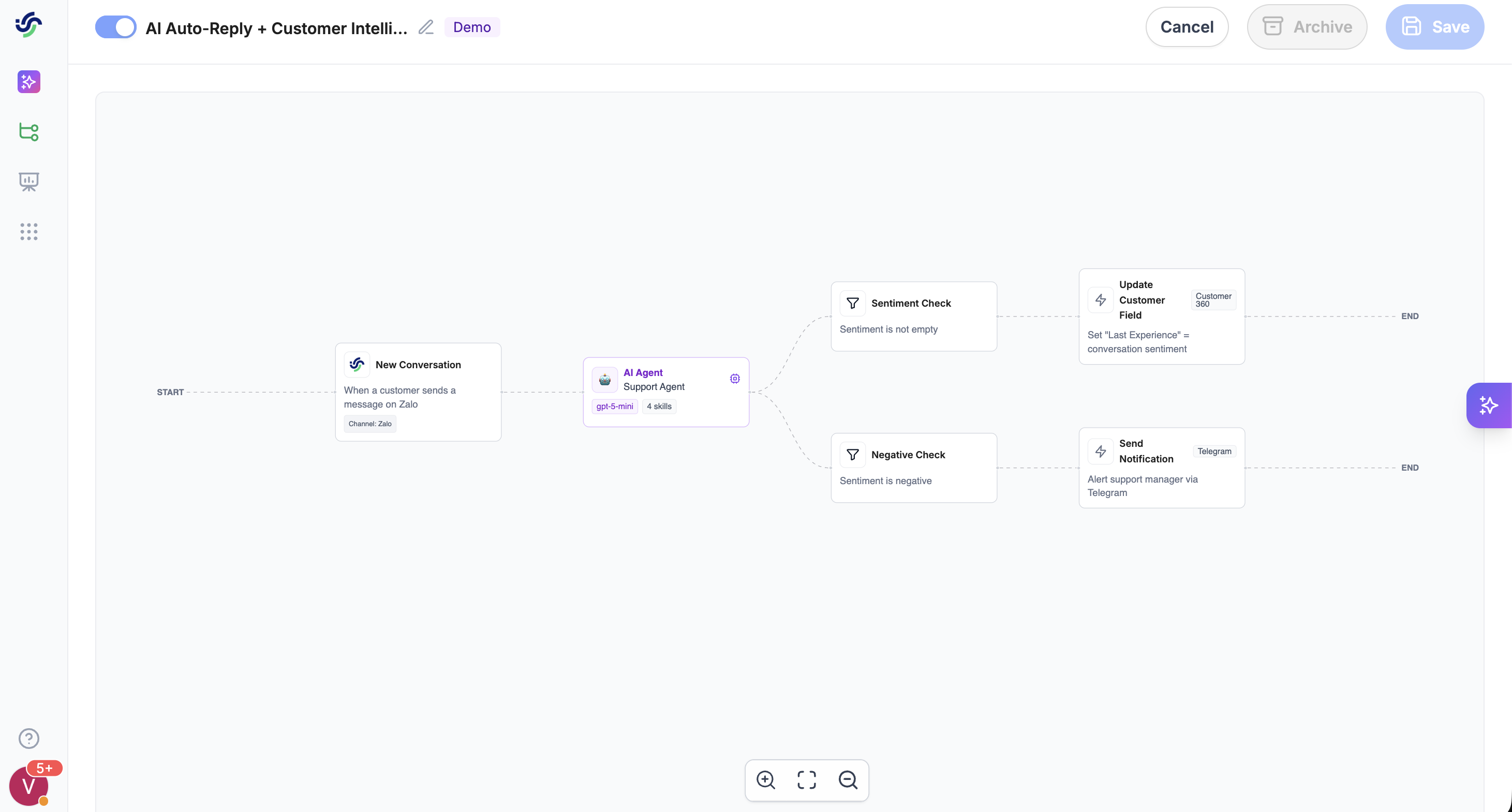Select the Send Notification node
The height and width of the screenshot is (812, 1512).
tap(1162, 468)
